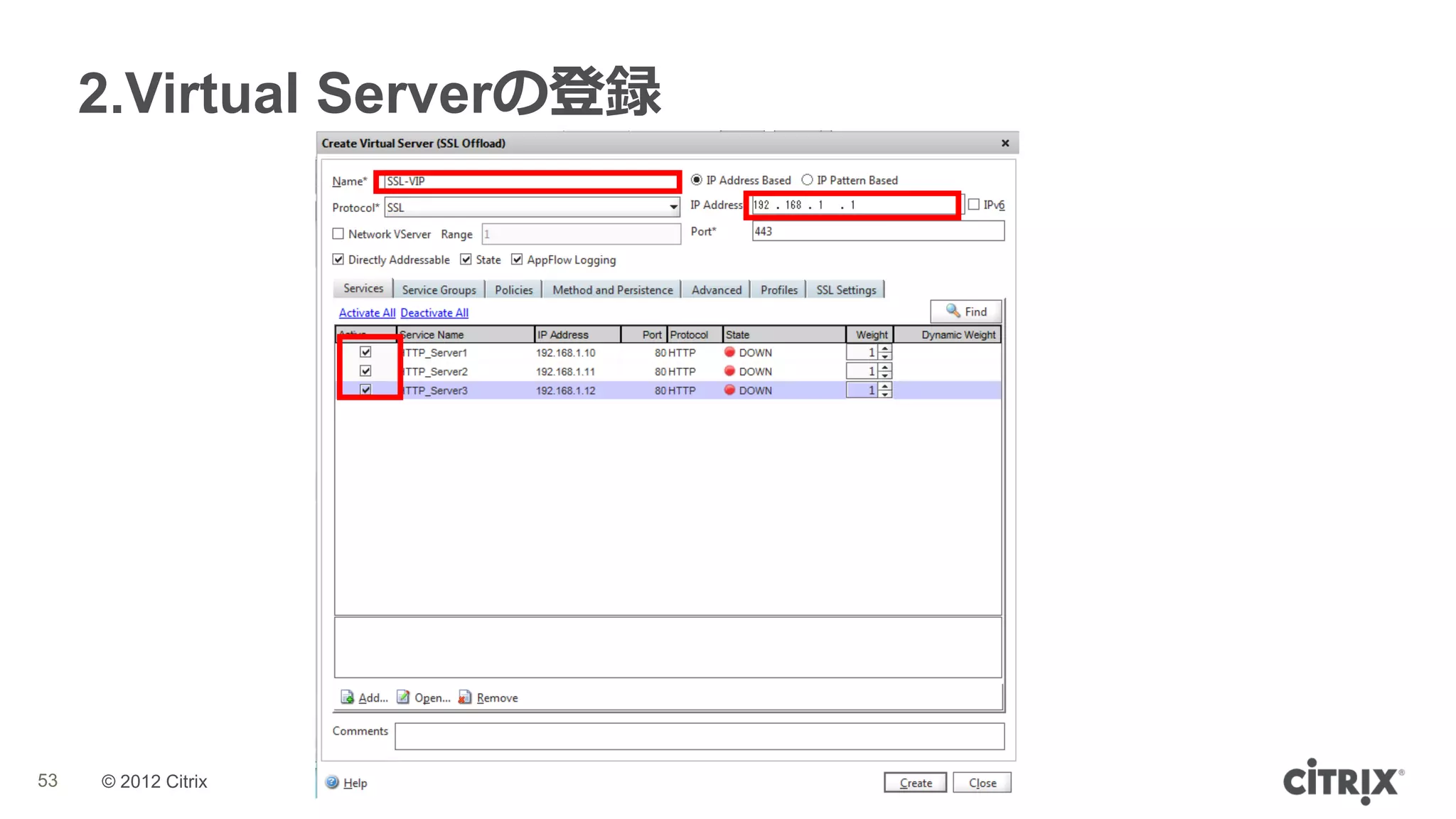Uncheck Active box for HTTP_Server2
The width and height of the screenshot is (1456, 819).
(365, 370)
